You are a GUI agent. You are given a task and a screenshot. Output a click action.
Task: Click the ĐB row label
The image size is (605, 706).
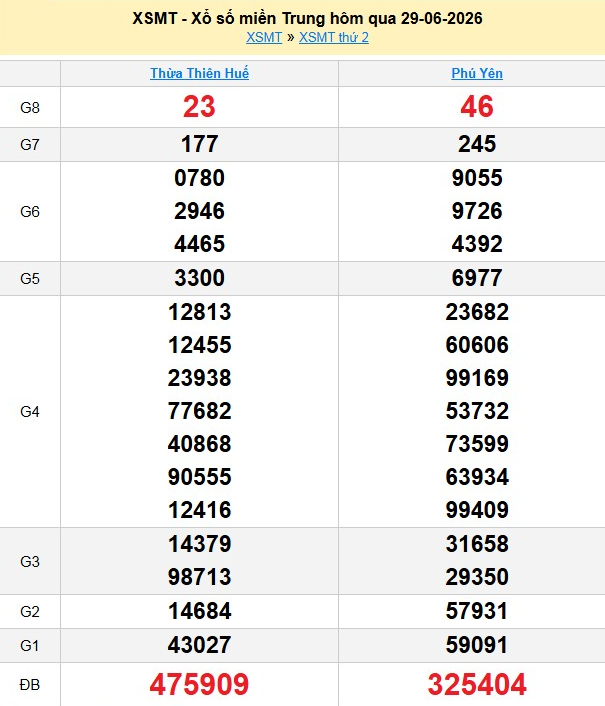(x=30, y=685)
